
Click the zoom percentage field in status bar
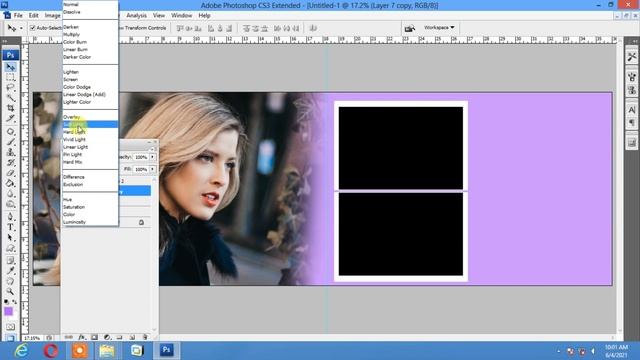coord(33,338)
